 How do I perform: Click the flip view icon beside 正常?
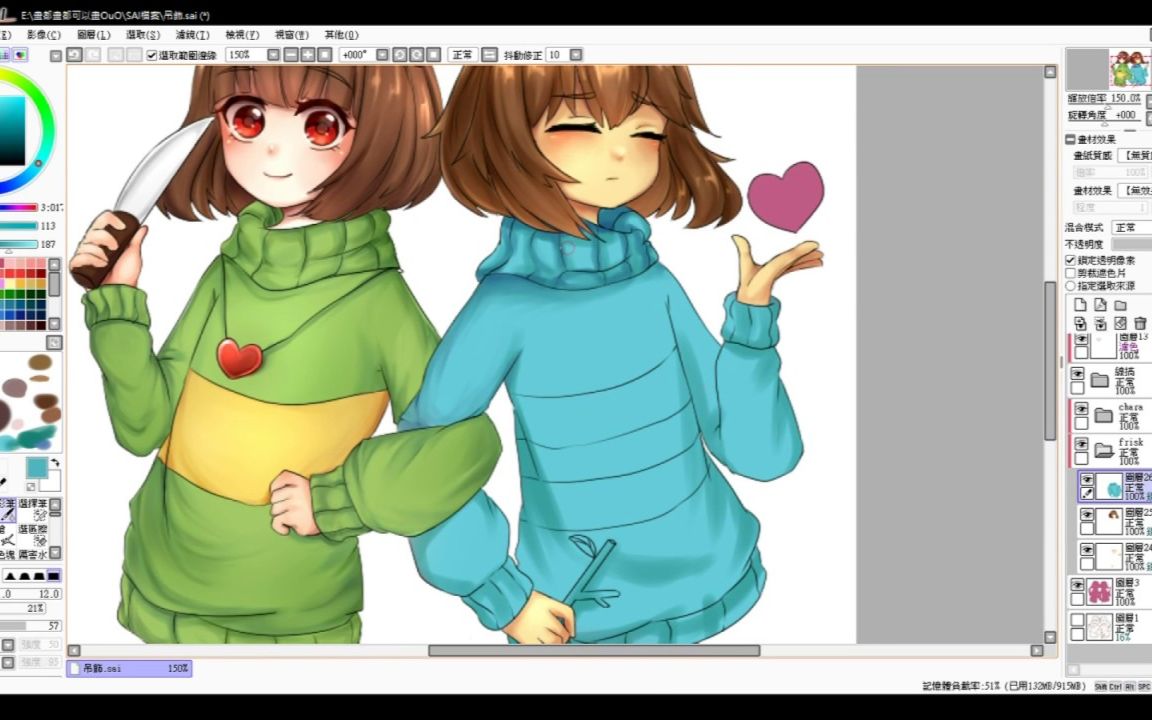pyautogui.click(x=490, y=55)
